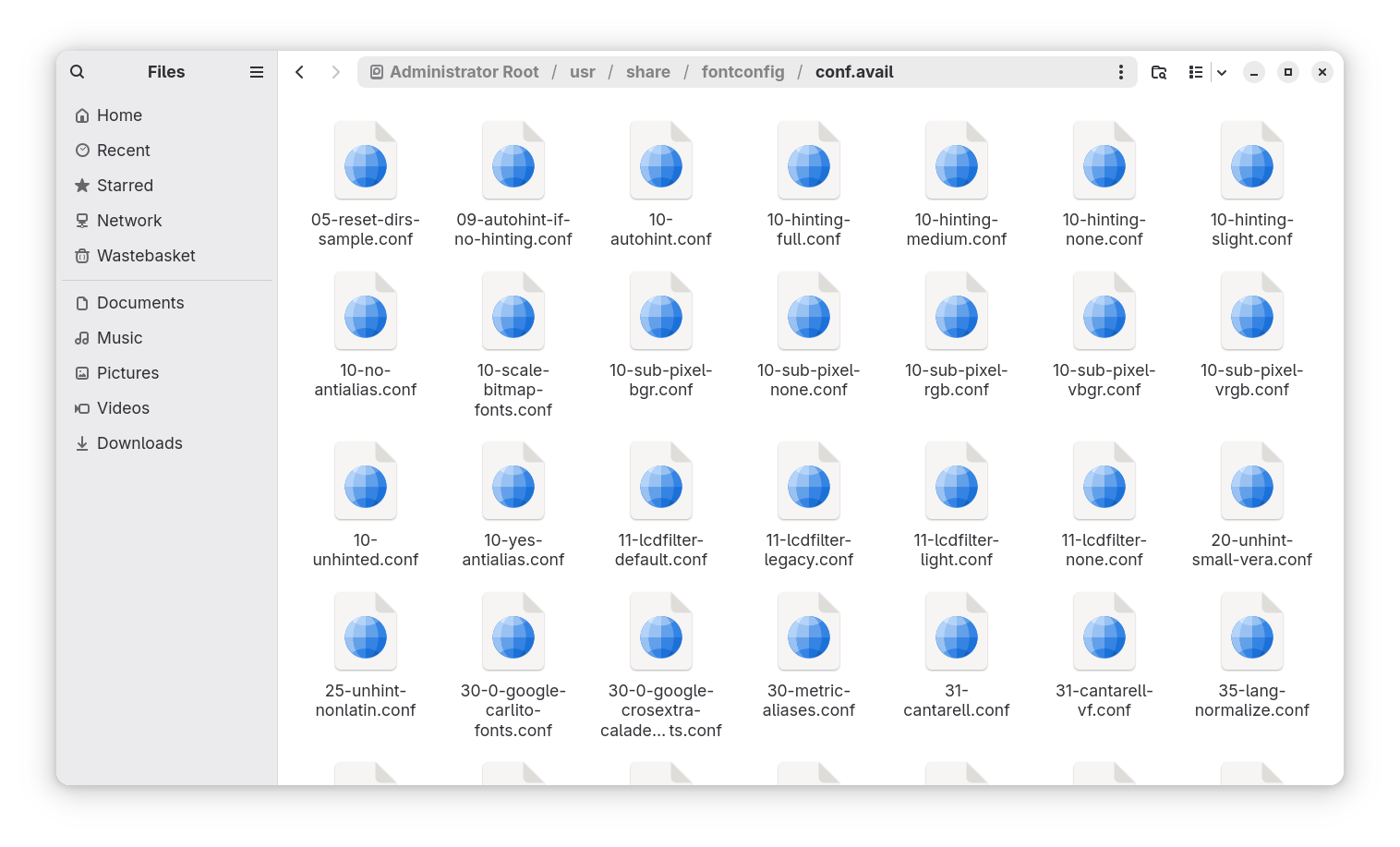Click the 20-unhint-small-vera.conf file
Image resolution: width=1400 pixels, height=847 pixels.
pyautogui.click(x=1252, y=482)
